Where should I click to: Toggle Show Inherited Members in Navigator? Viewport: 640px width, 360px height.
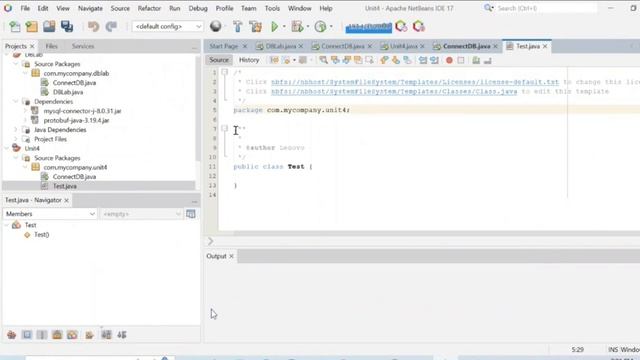[11, 335]
